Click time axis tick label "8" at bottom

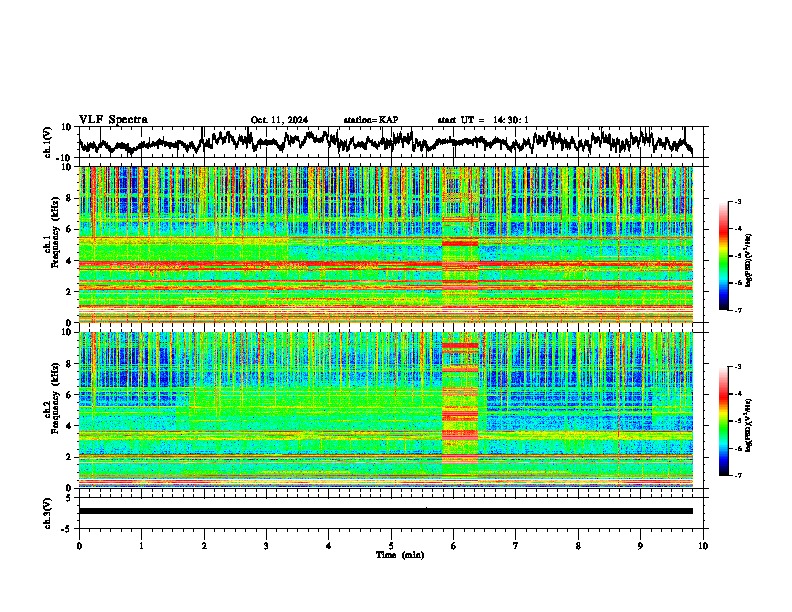coord(578,546)
